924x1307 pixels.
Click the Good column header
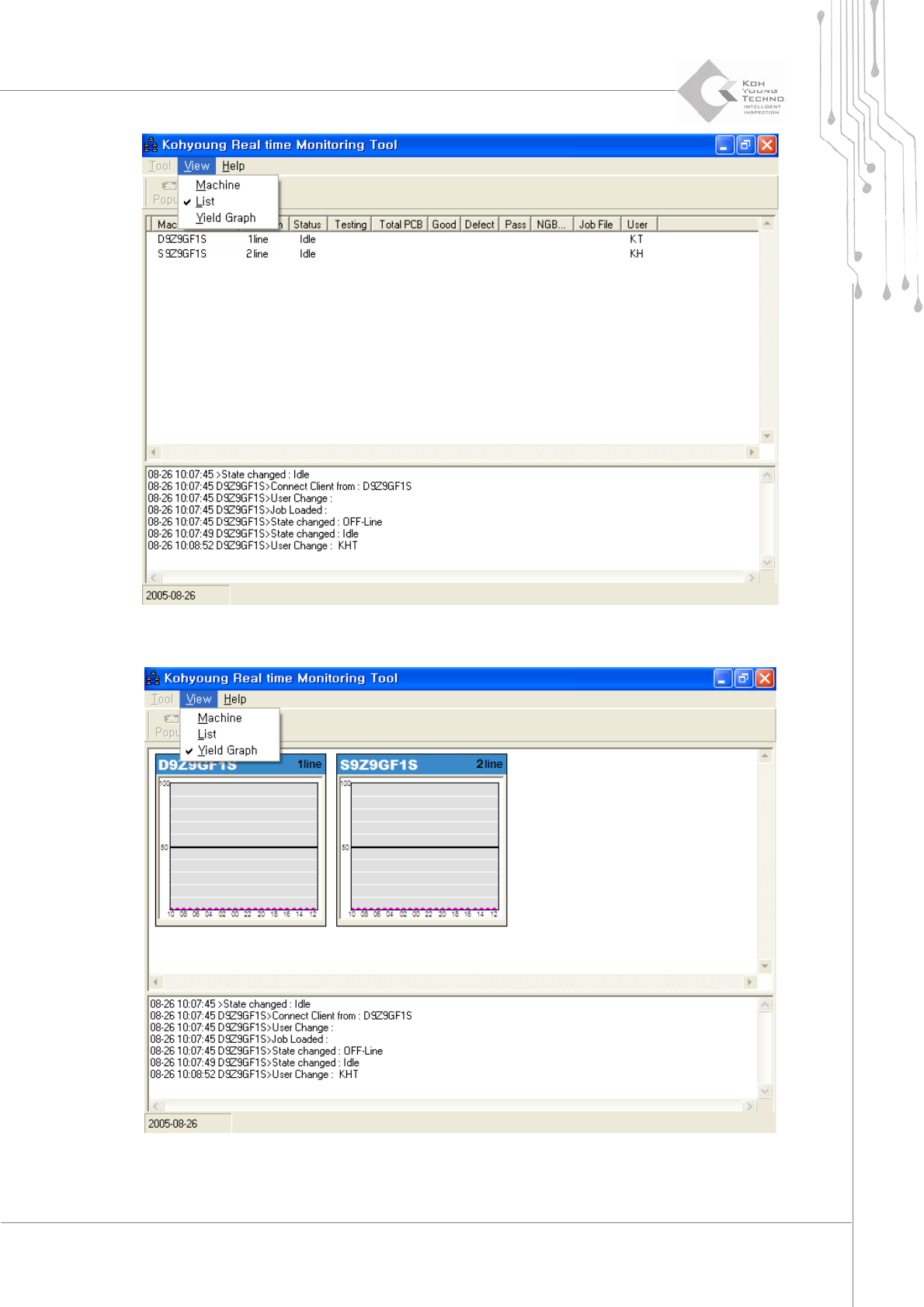[x=444, y=224]
